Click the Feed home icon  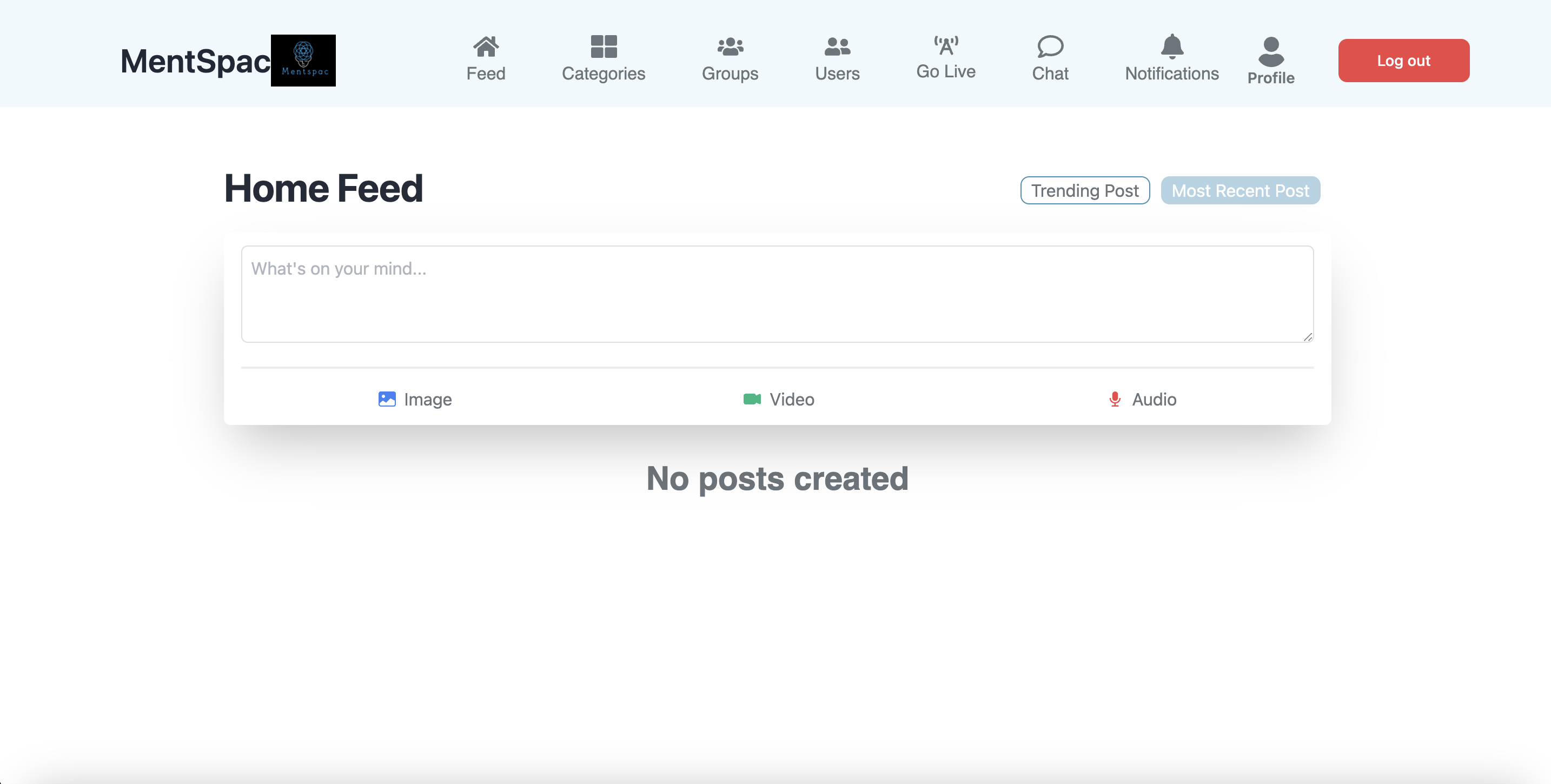click(x=486, y=46)
